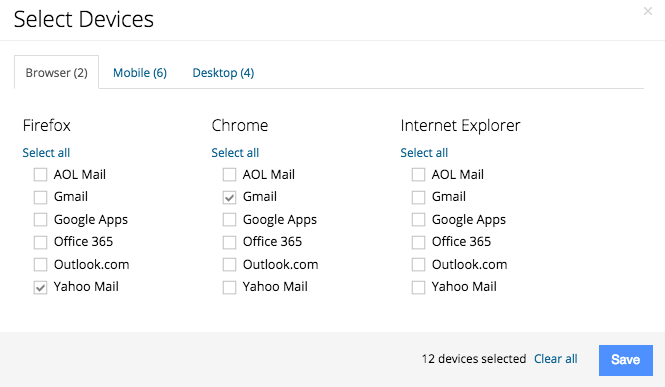Select all Internet Explorer clients
665x387 pixels.
point(424,153)
